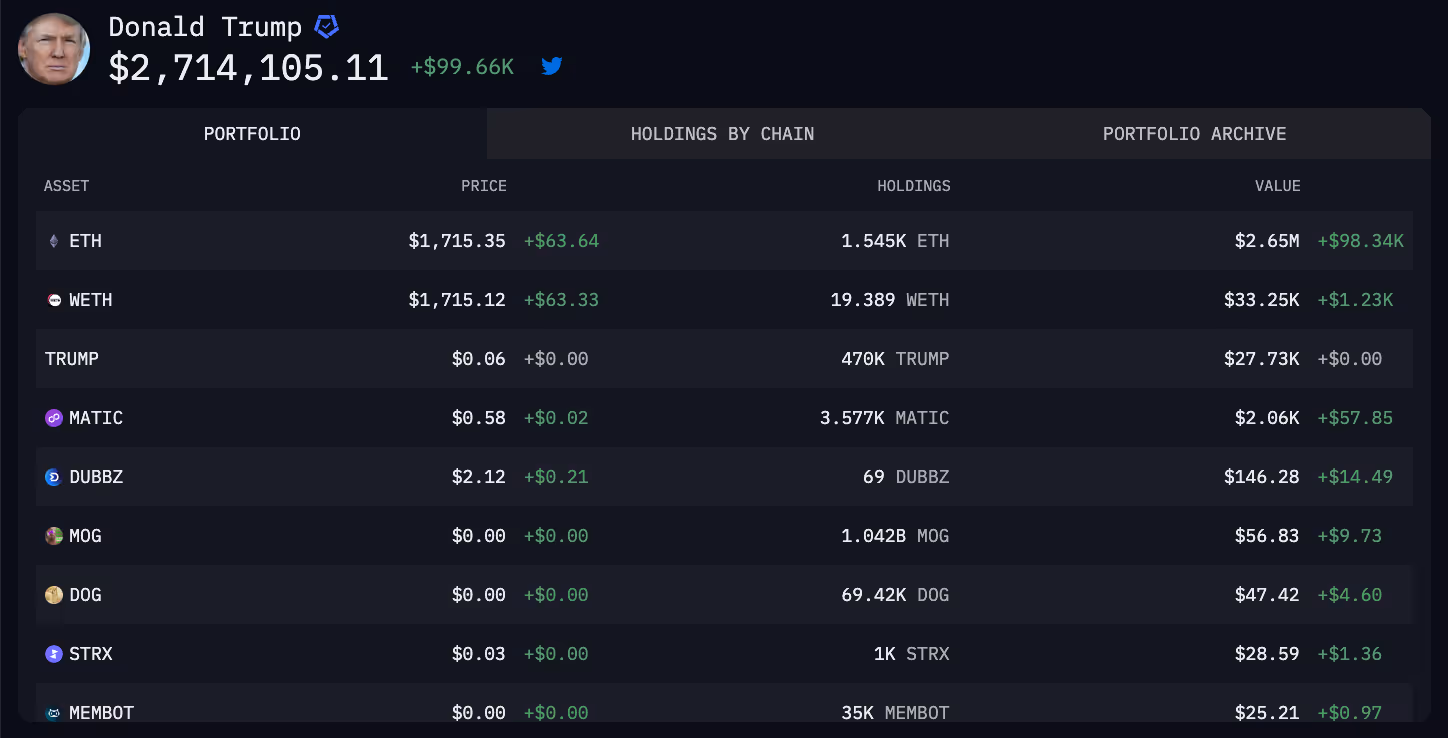The width and height of the screenshot is (1448, 738).
Task: Click the MOG token icon
Action: tap(54, 536)
